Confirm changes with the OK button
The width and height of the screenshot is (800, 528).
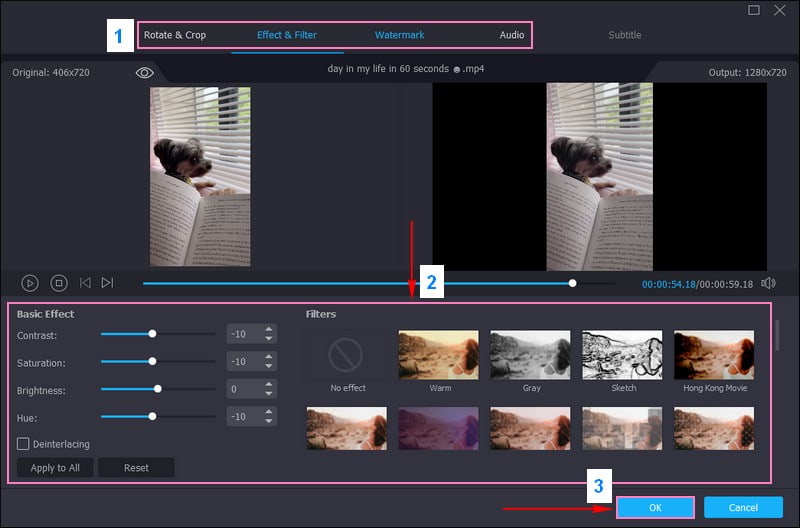click(655, 508)
